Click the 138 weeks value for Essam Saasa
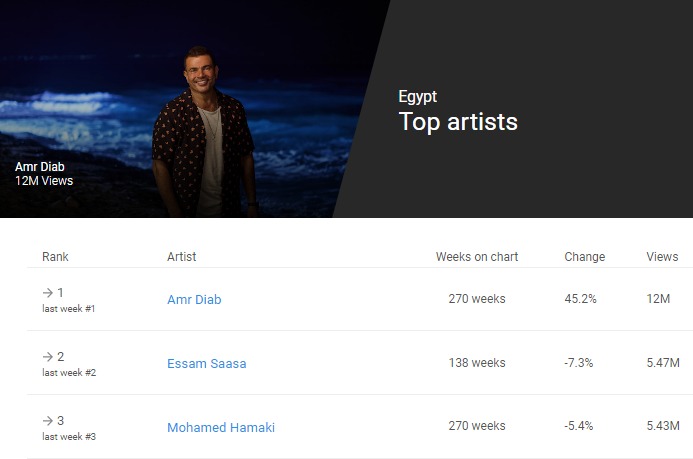The width and height of the screenshot is (693, 459). coord(476,363)
